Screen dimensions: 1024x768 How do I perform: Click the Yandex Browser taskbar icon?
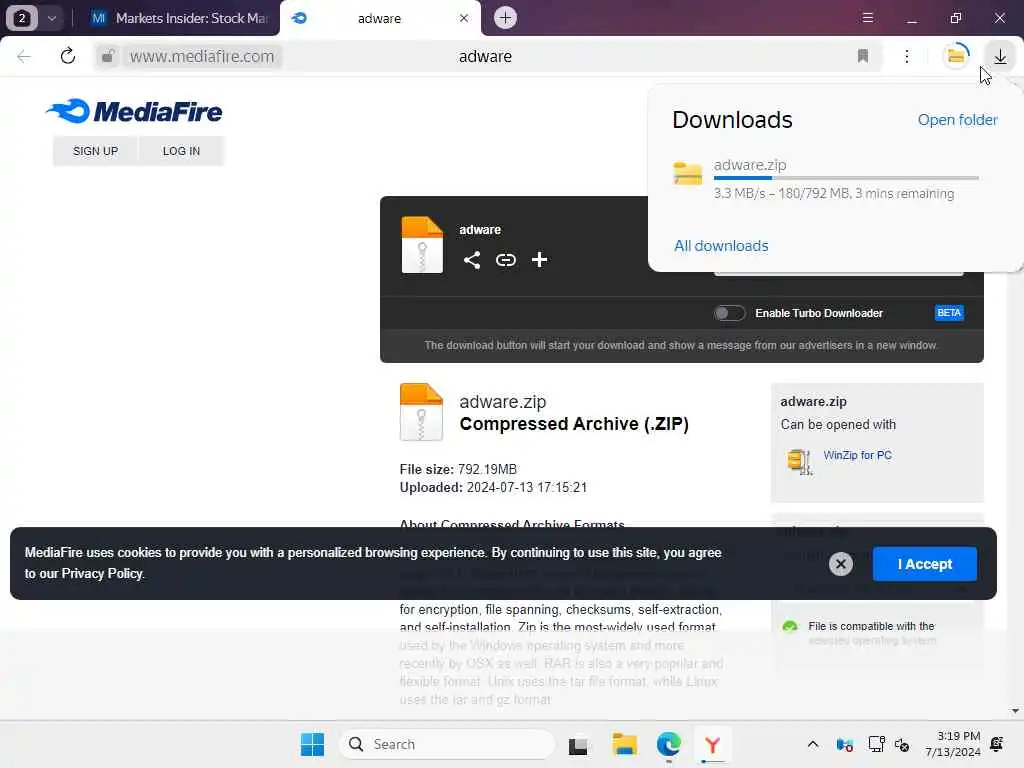pyautogui.click(x=712, y=744)
